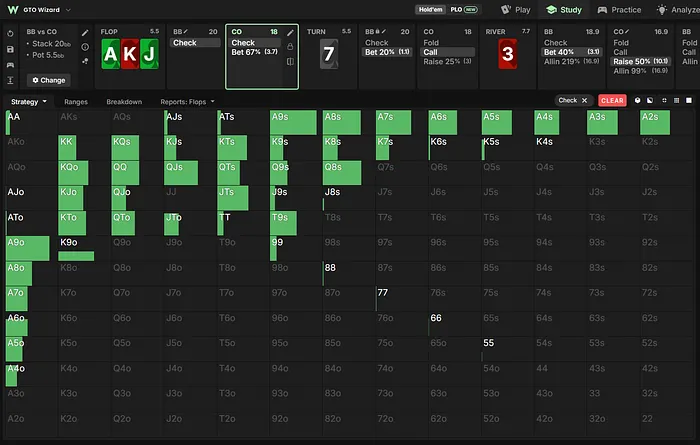
Task: Switch to the Breakdown tab
Action: pos(124,102)
